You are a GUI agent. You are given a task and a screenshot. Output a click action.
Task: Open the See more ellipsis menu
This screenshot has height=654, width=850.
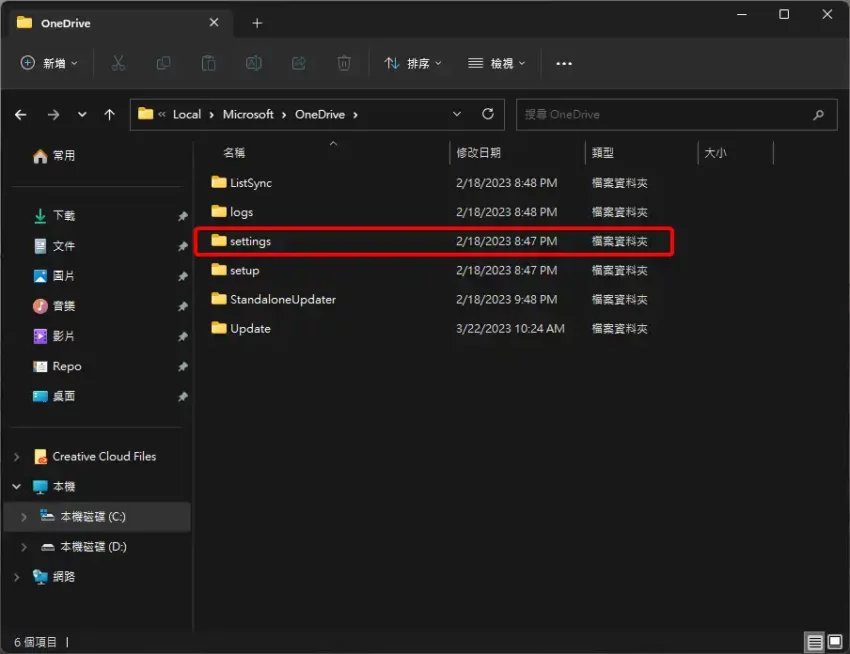tap(564, 63)
